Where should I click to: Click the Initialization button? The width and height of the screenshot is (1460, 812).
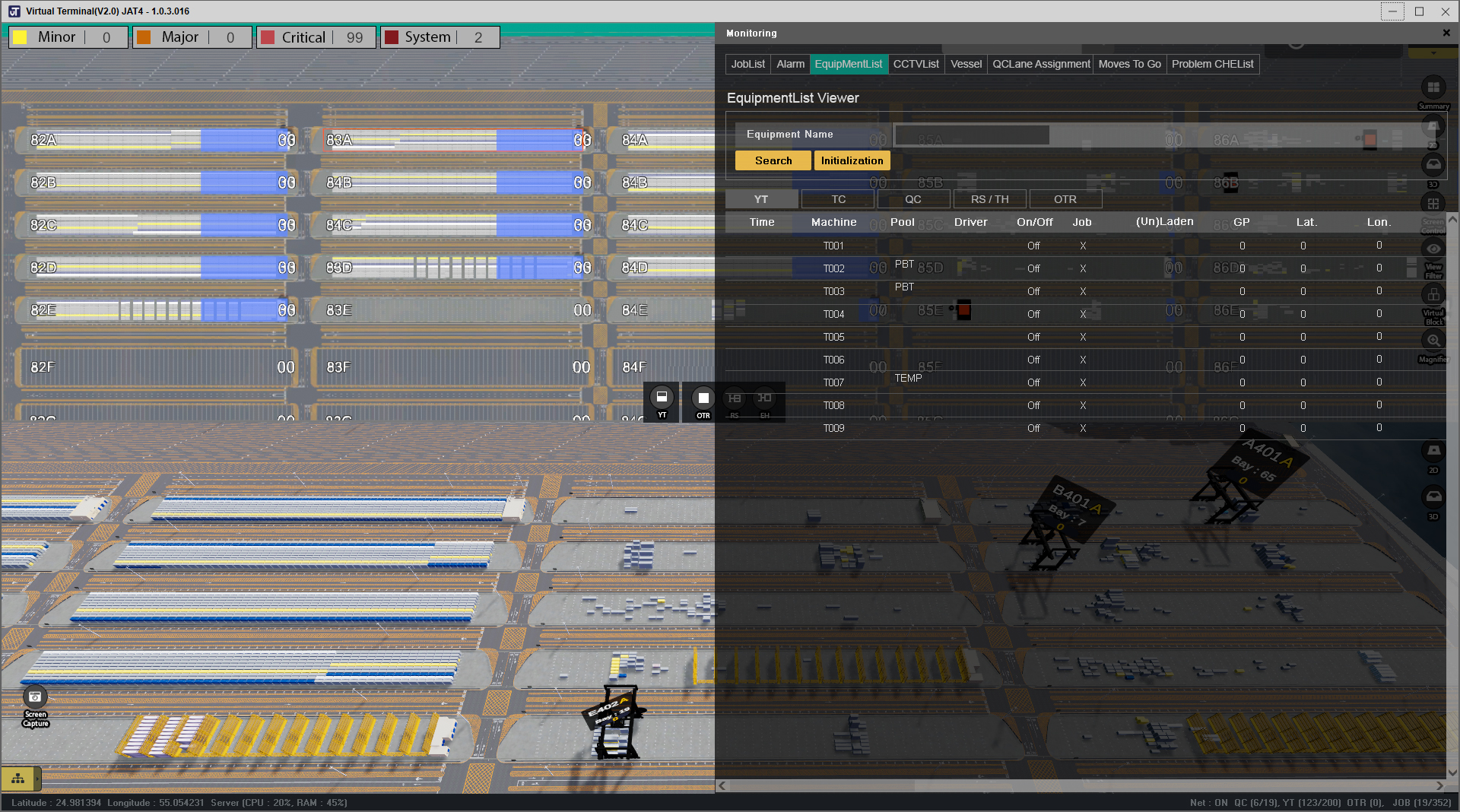point(852,161)
